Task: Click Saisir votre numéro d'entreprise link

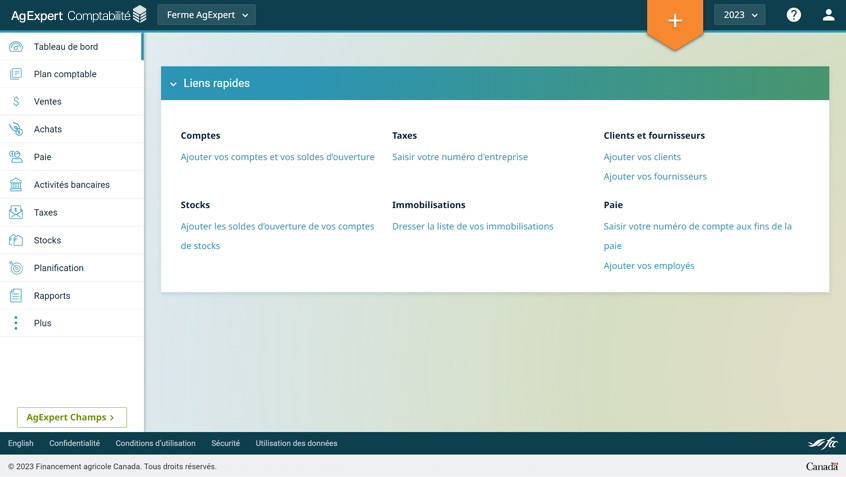Action: [460, 157]
